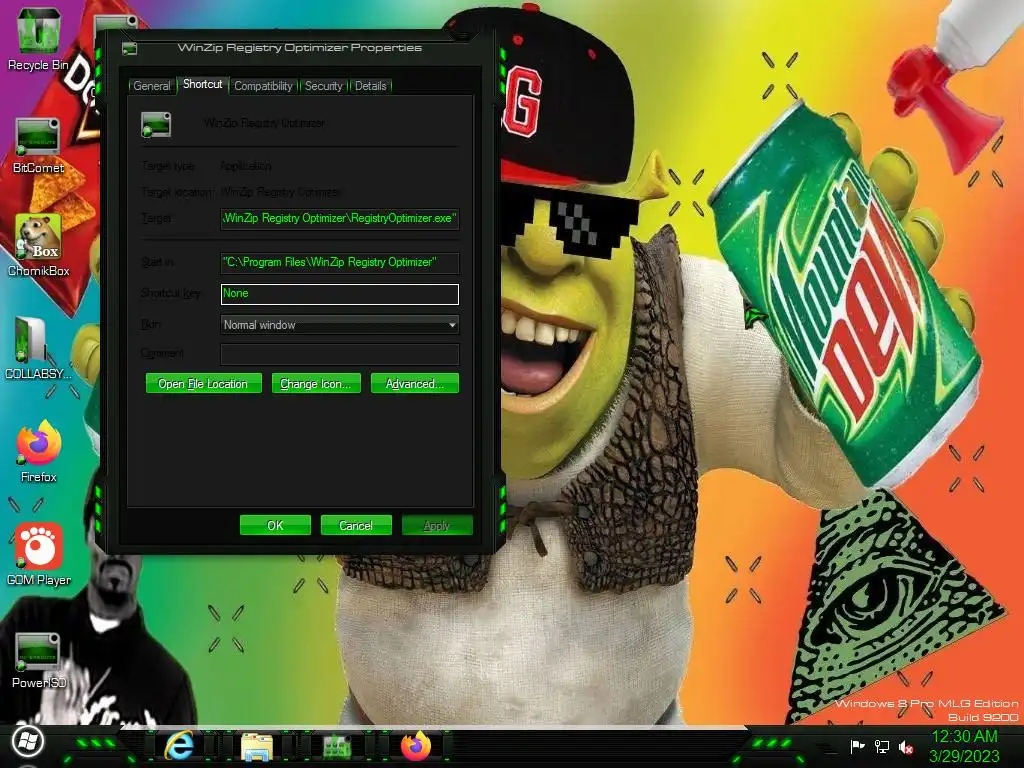The image size is (1024, 768).
Task: Select the COLLABSY desktop icon
Action: click(38, 349)
